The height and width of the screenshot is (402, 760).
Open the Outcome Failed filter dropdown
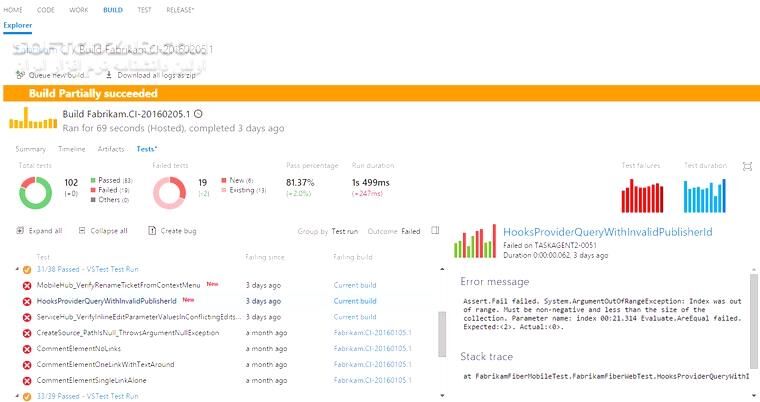tap(410, 231)
